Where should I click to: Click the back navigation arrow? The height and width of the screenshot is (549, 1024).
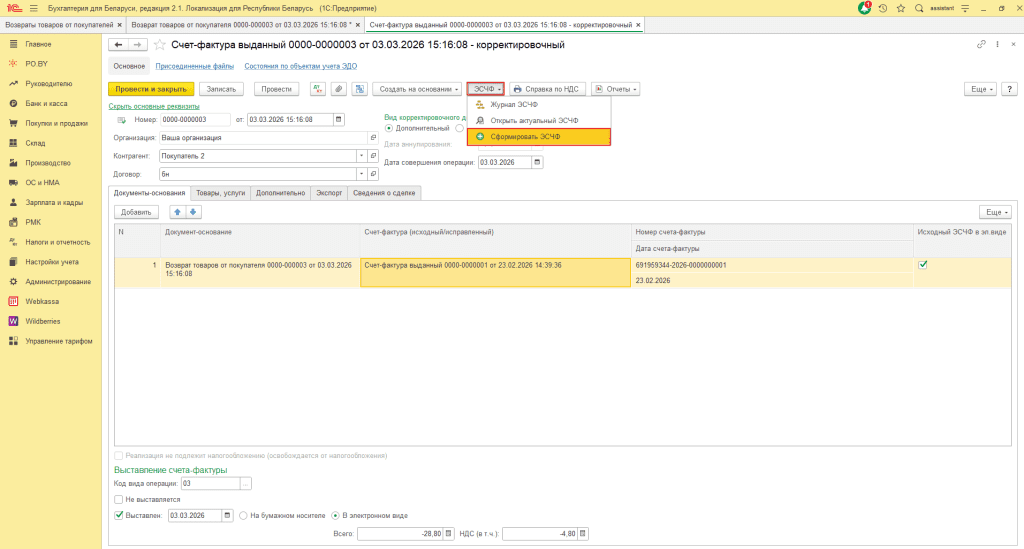click(118, 45)
